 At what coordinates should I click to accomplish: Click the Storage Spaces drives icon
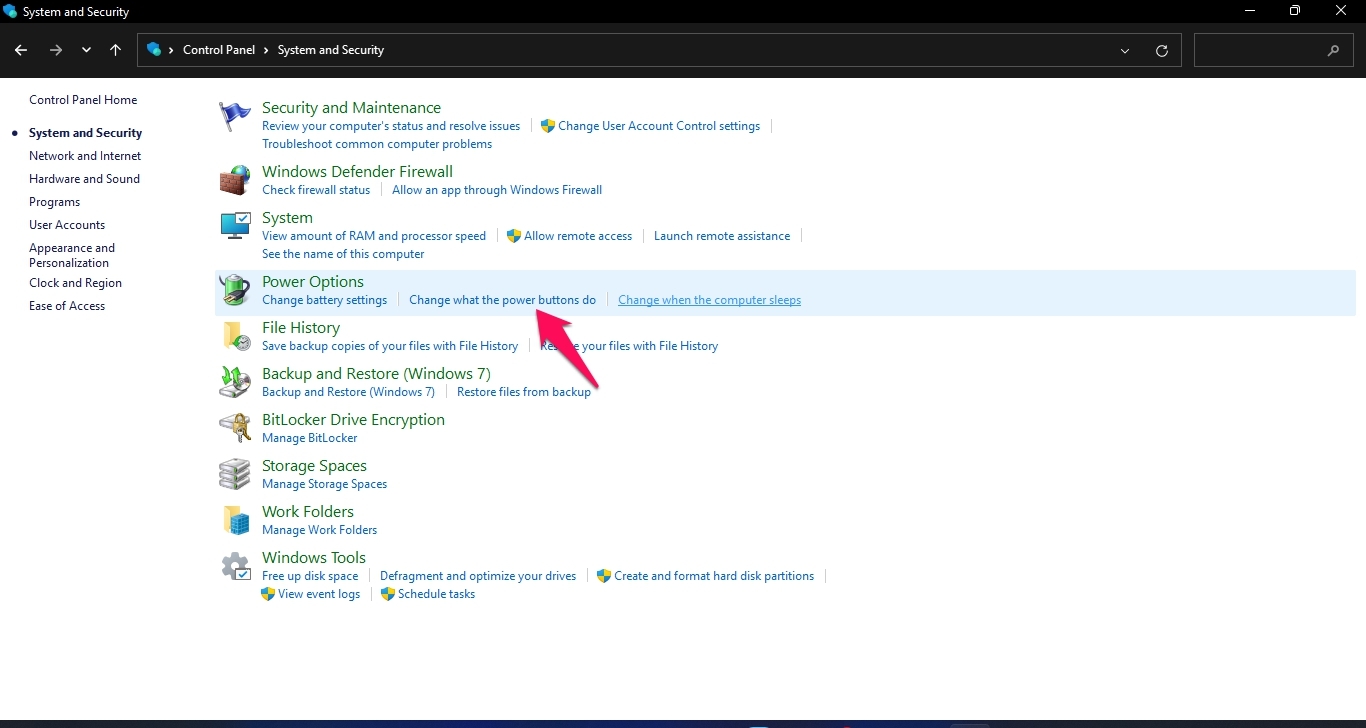tap(235, 474)
